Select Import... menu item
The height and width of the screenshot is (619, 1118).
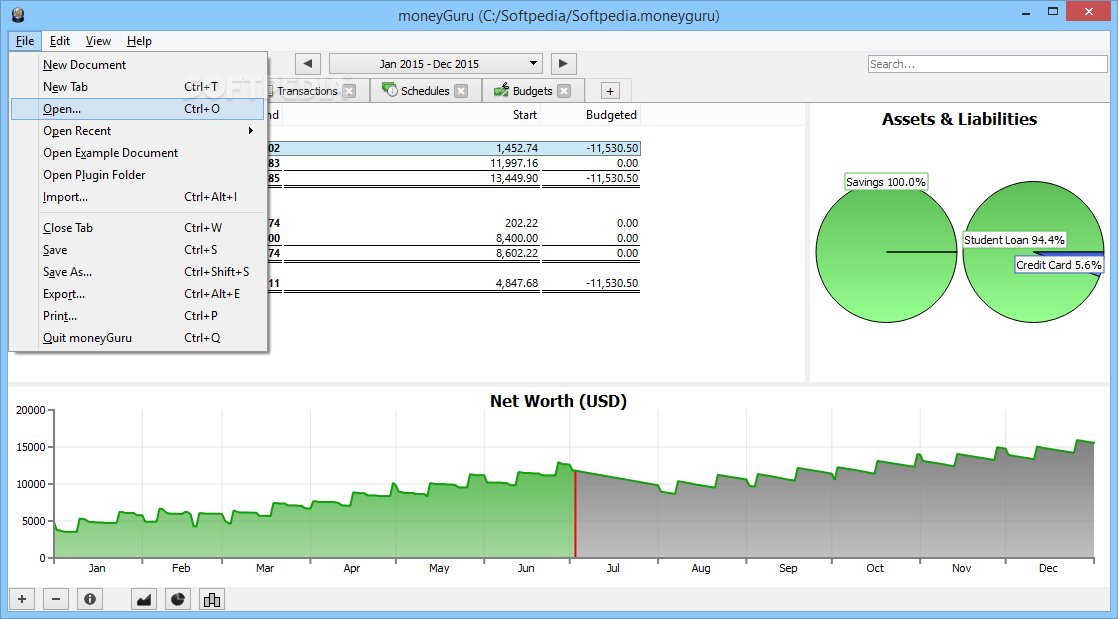pyautogui.click(x=139, y=197)
